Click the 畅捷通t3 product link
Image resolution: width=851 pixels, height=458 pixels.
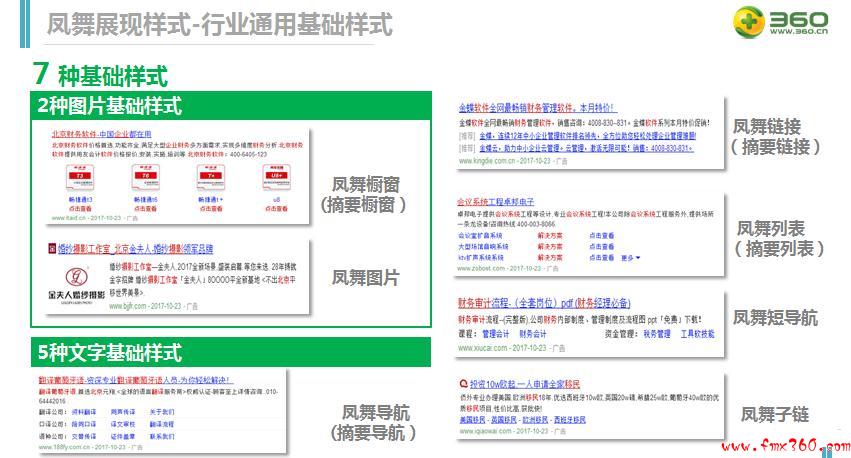[x=80, y=200]
